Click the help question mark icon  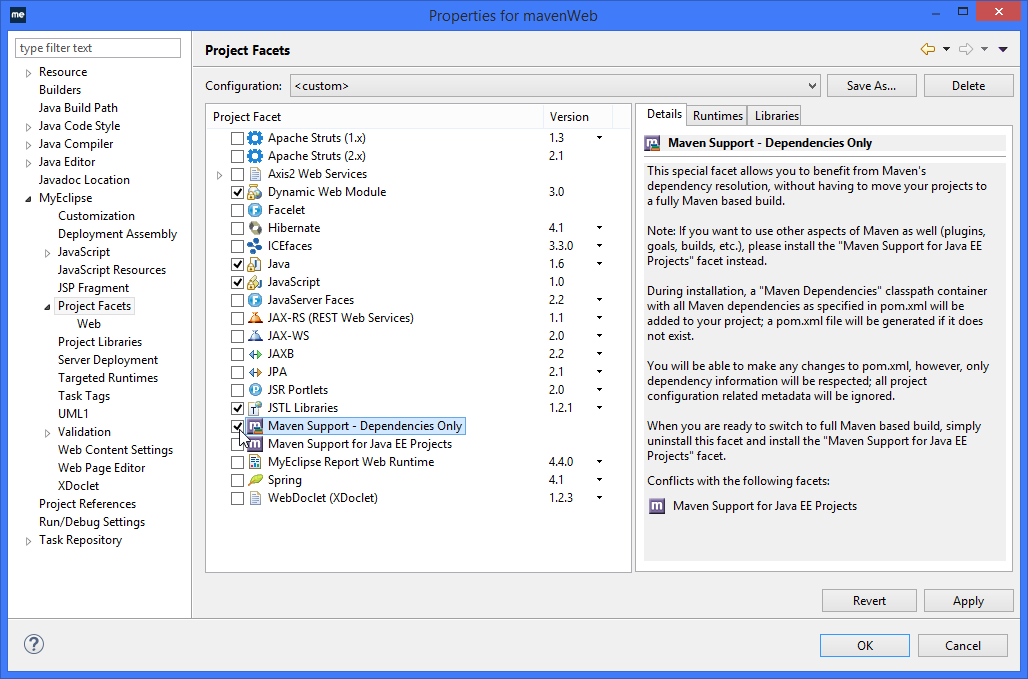33,645
